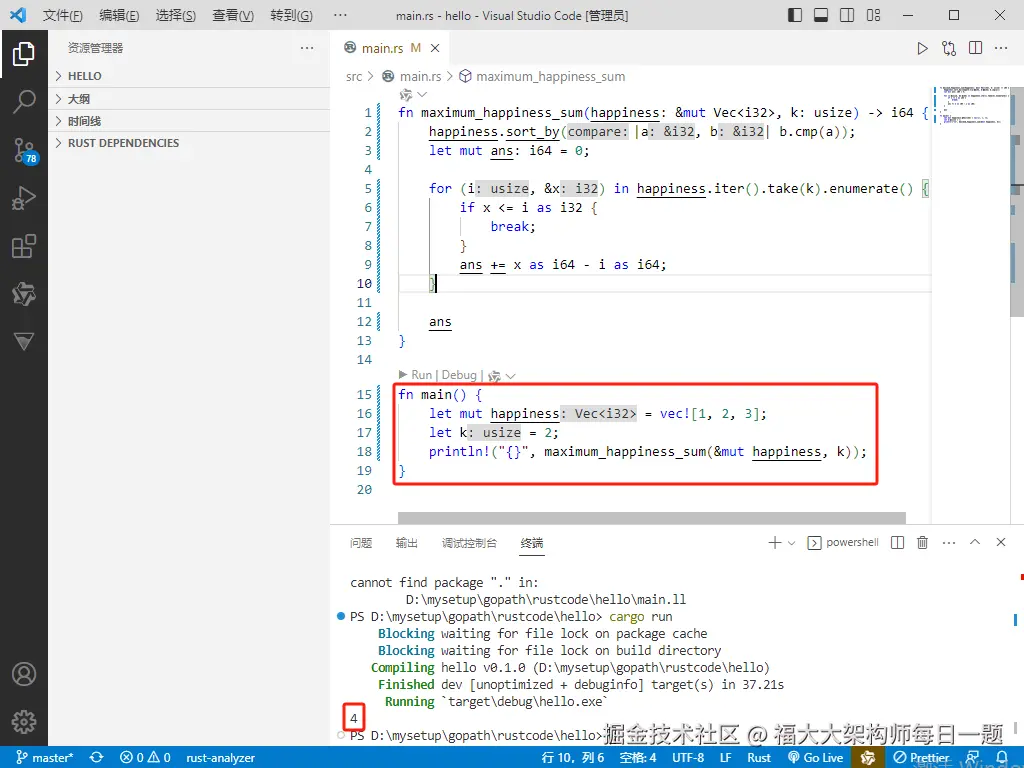Click the editor horizontal scrollbar
The width and height of the screenshot is (1024, 768).
point(651,518)
